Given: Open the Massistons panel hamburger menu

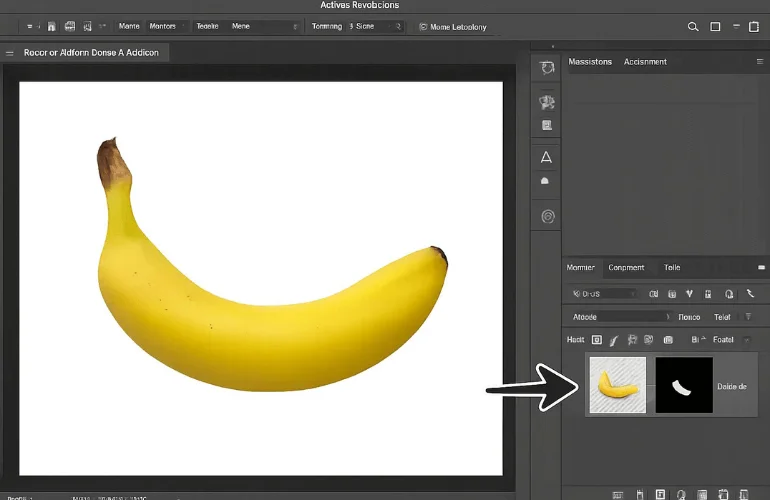Looking at the screenshot, I should click(760, 61).
